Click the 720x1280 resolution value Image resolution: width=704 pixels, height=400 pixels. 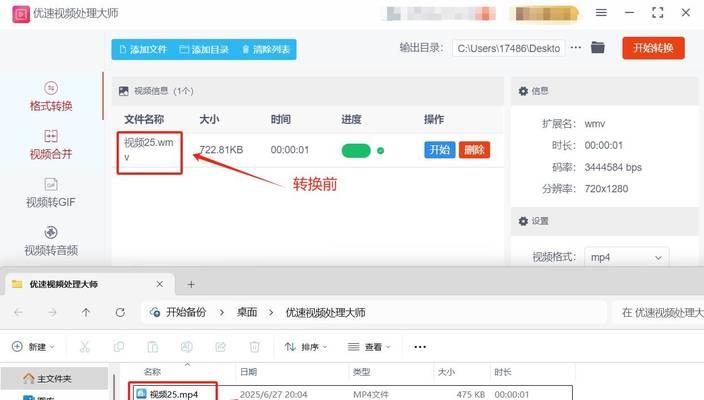click(606, 189)
